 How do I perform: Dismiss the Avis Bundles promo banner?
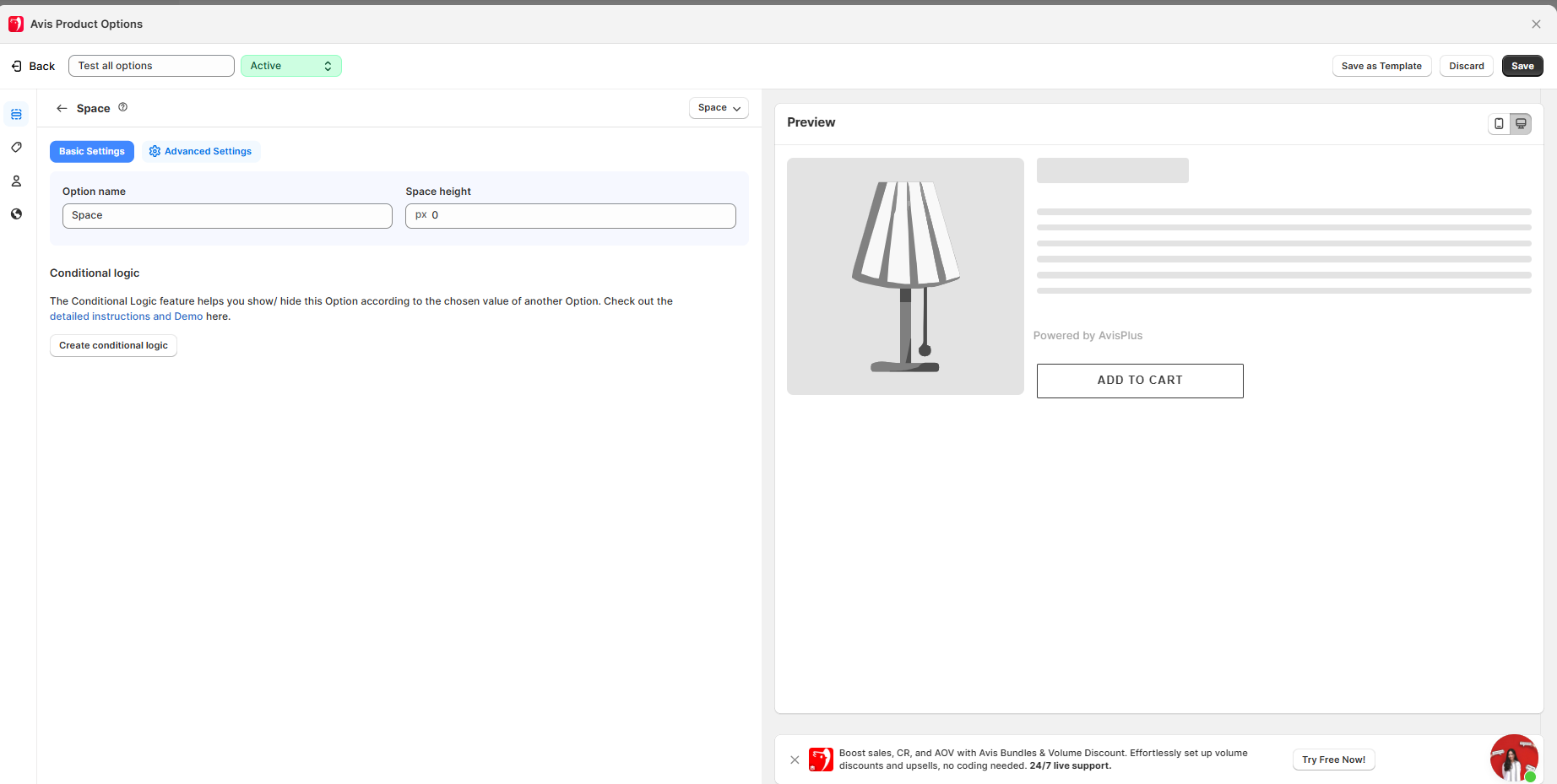click(x=795, y=760)
